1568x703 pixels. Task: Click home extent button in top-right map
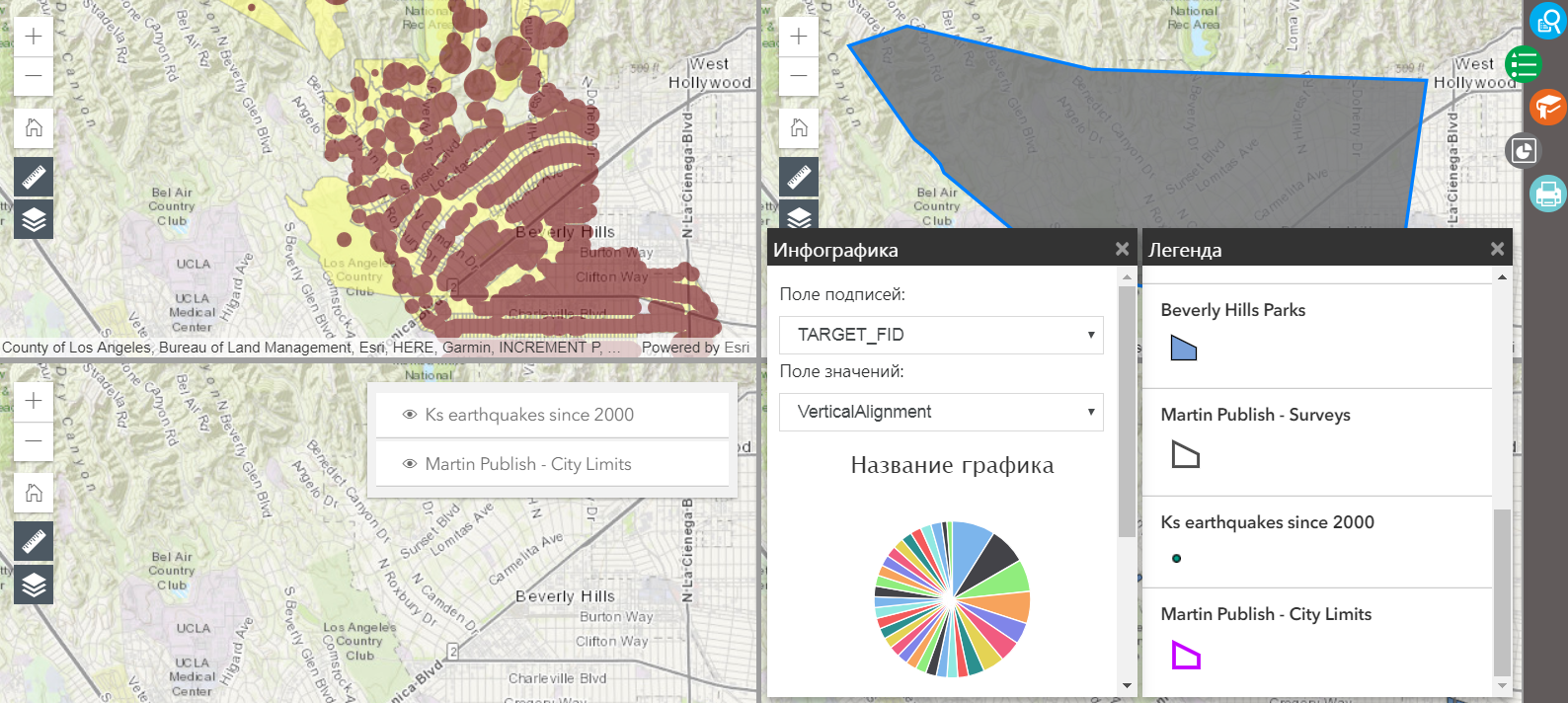click(799, 127)
